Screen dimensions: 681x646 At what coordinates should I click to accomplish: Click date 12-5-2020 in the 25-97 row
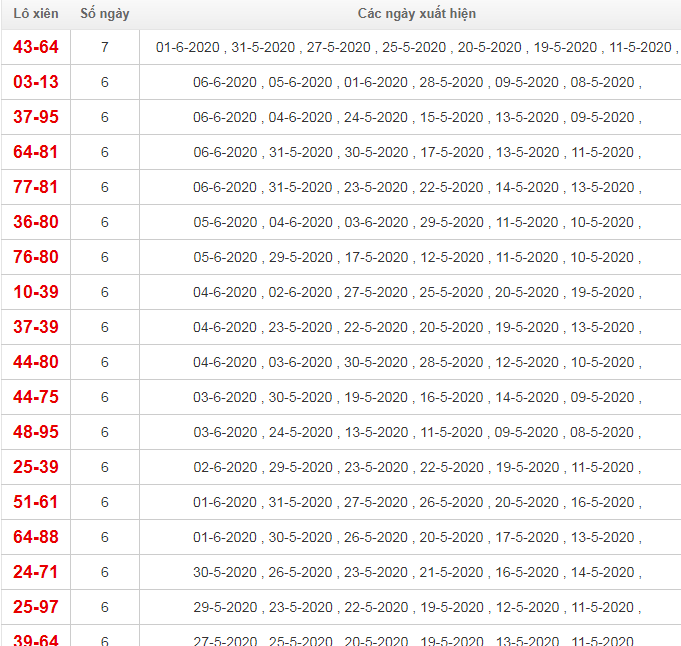click(527, 607)
